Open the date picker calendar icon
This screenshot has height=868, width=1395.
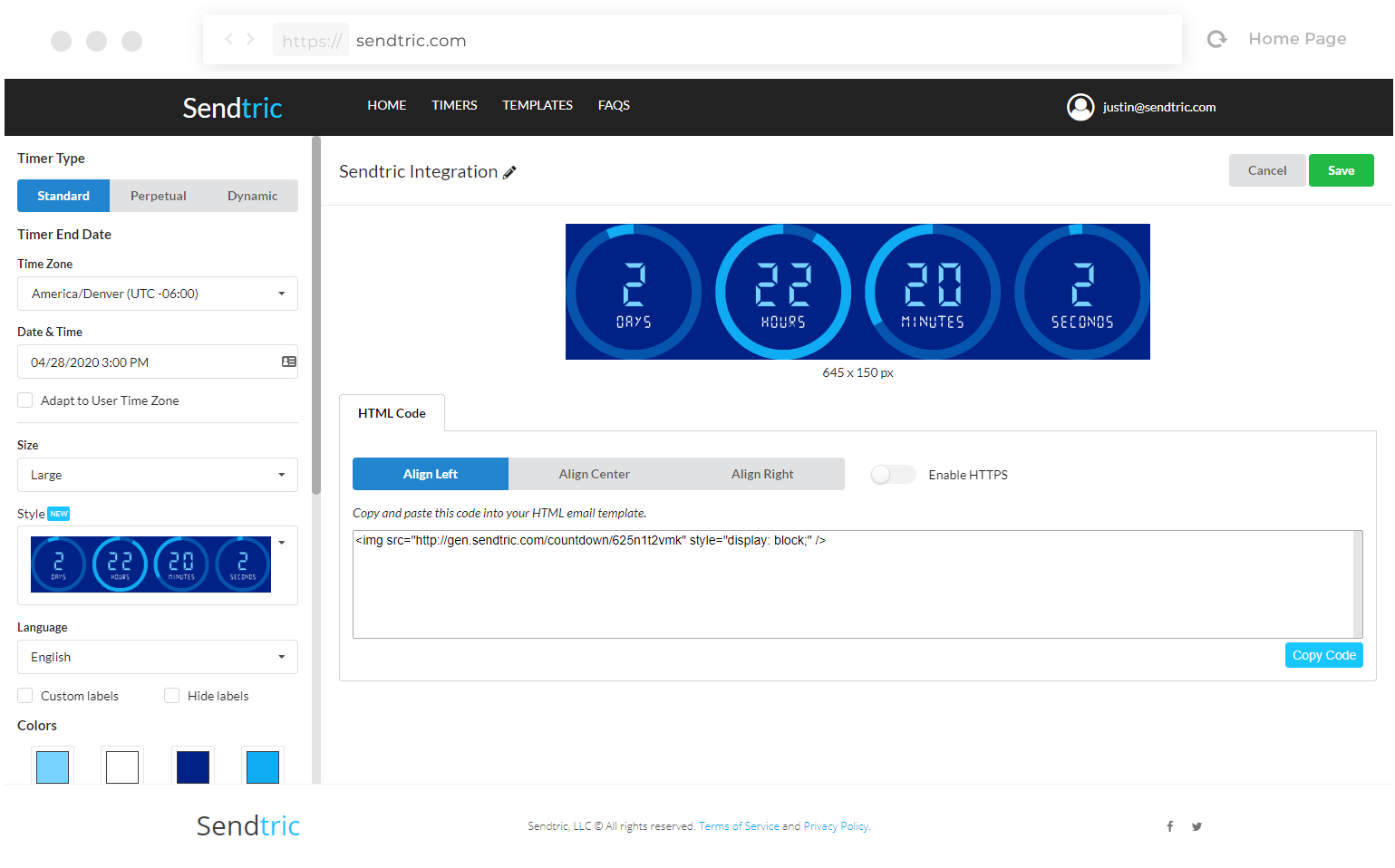tap(288, 362)
